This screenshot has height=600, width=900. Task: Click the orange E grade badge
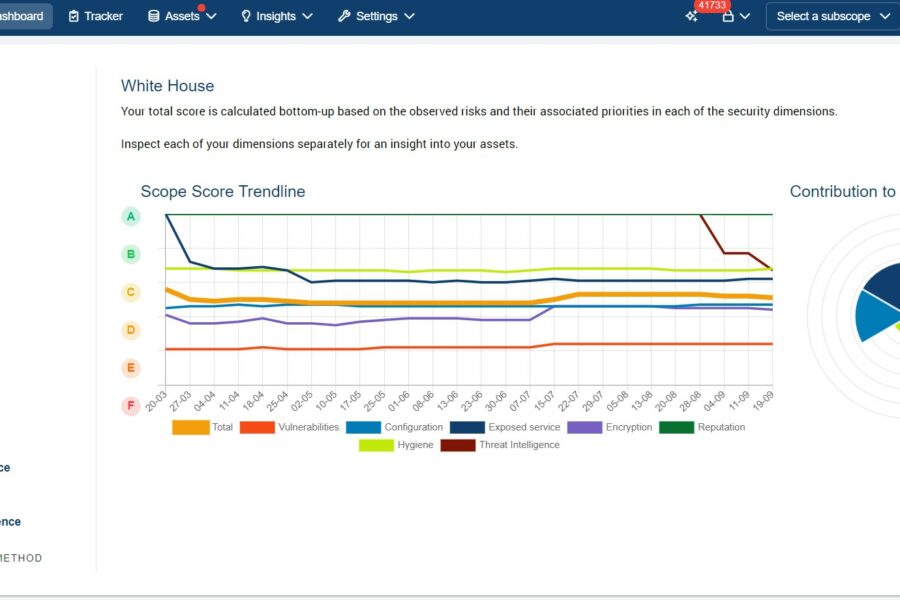131,368
